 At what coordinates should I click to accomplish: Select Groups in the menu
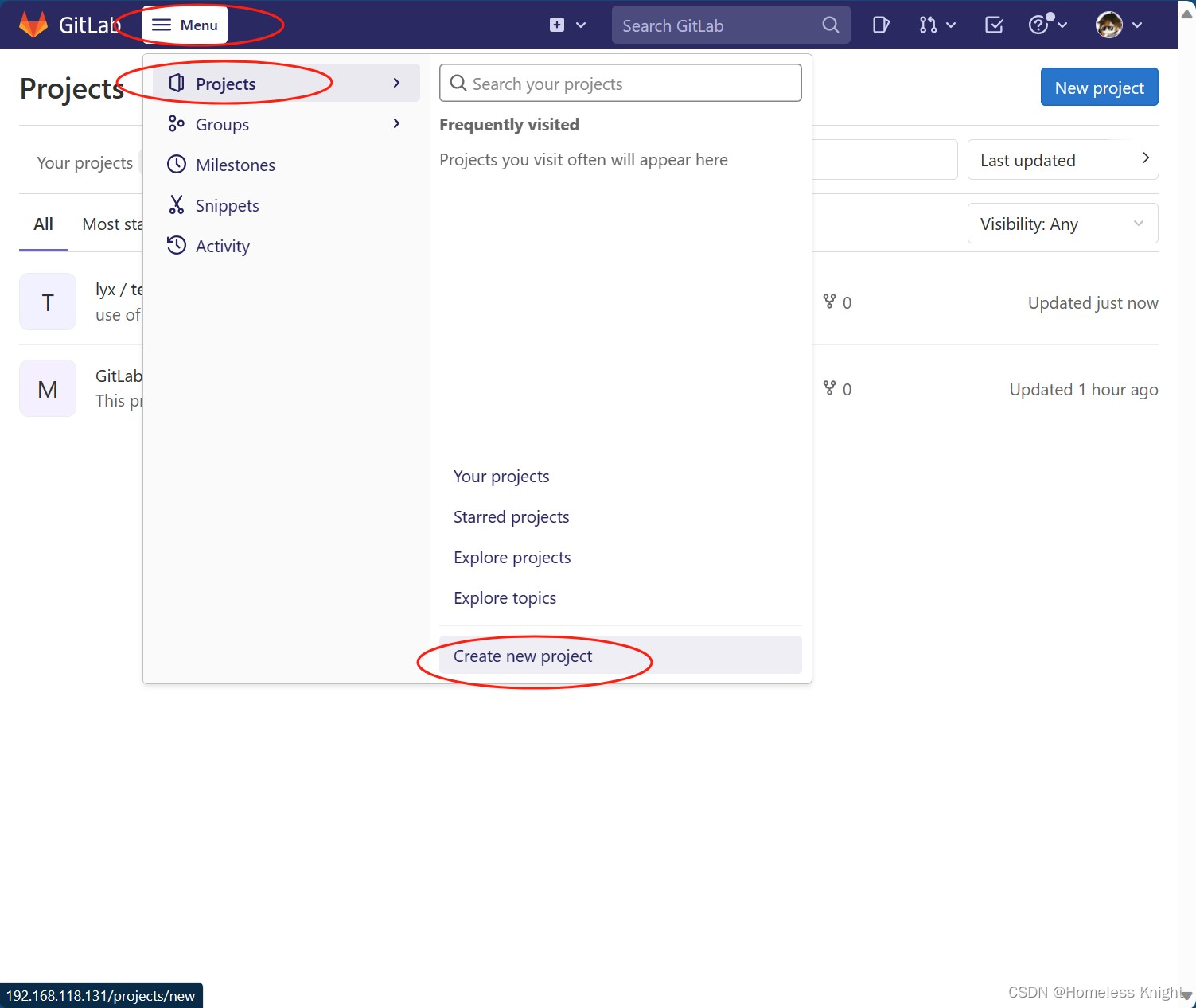[286, 124]
